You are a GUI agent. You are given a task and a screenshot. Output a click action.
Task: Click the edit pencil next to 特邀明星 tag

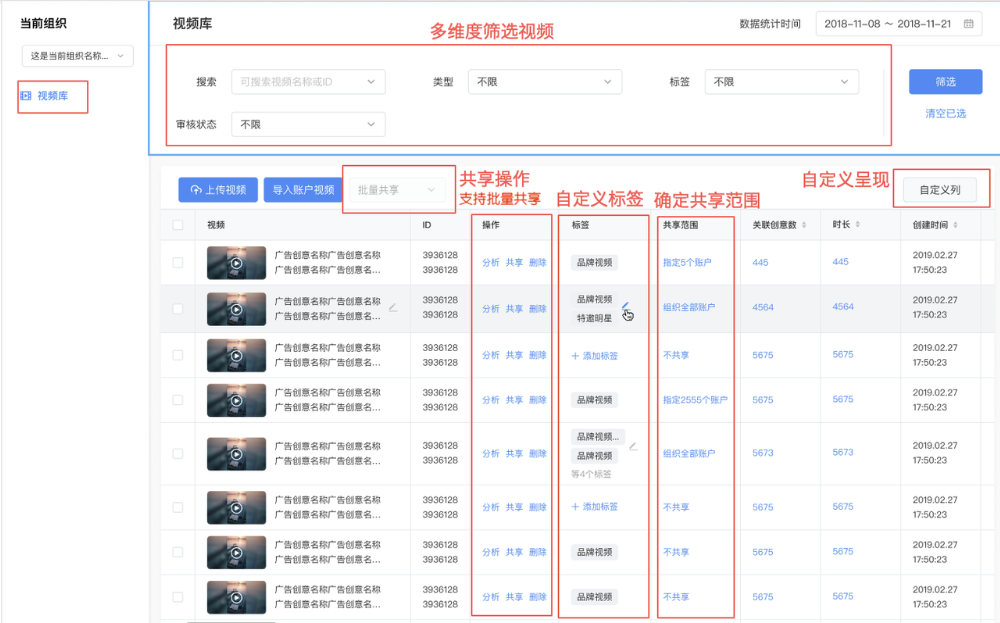point(625,306)
